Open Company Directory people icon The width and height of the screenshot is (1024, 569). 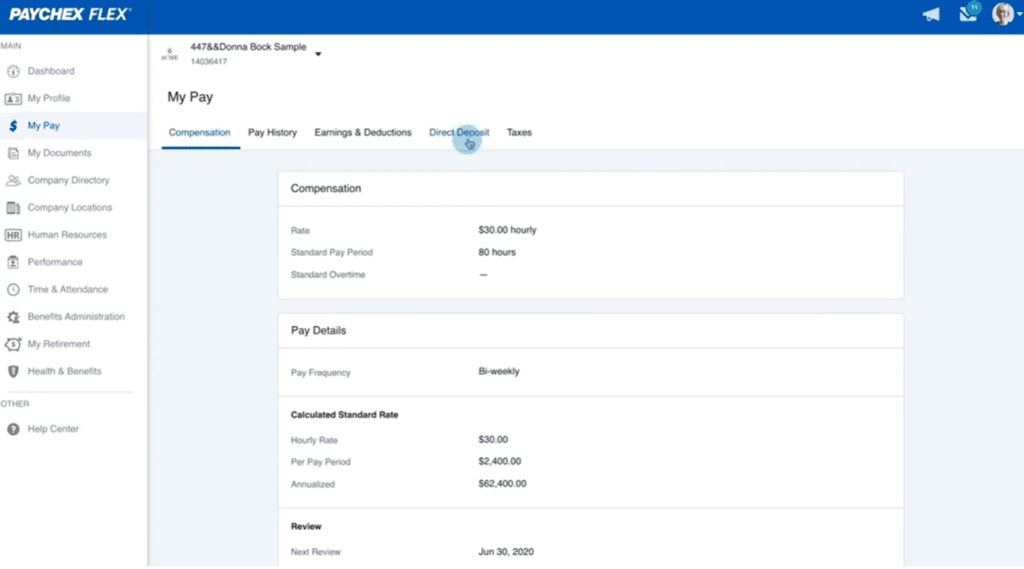point(13,181)
